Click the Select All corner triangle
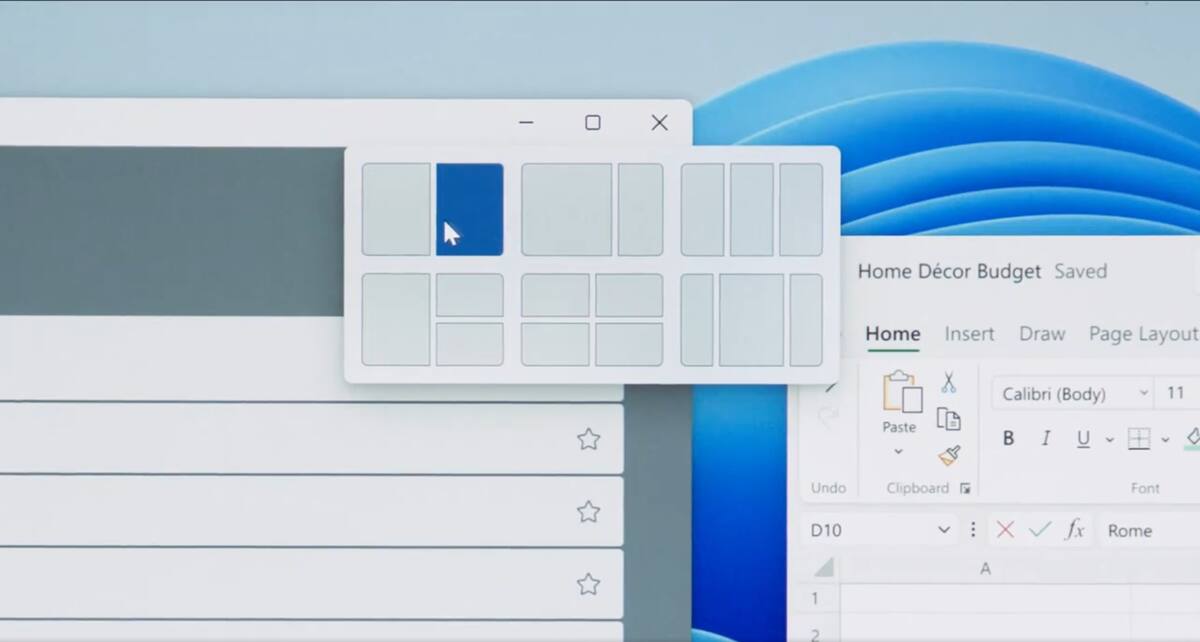 [823, 568]
